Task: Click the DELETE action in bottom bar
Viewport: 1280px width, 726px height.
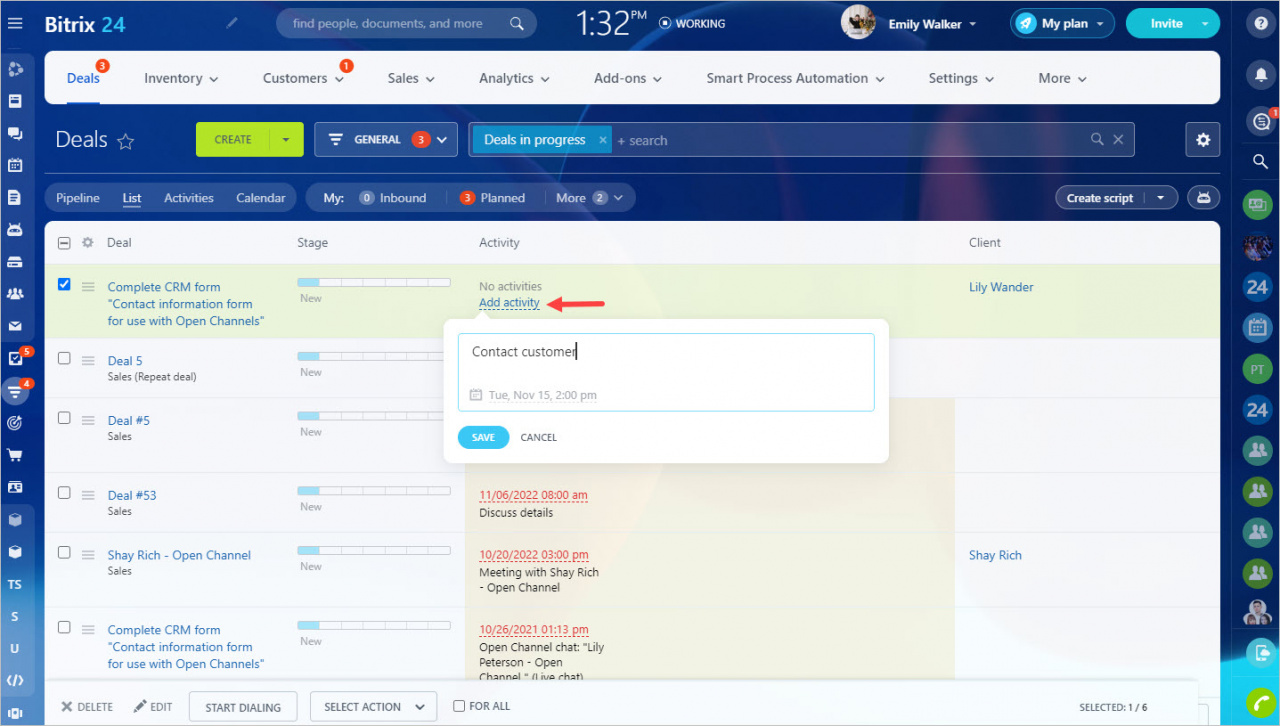Action: pyautogui.click(x=87, y=707)
